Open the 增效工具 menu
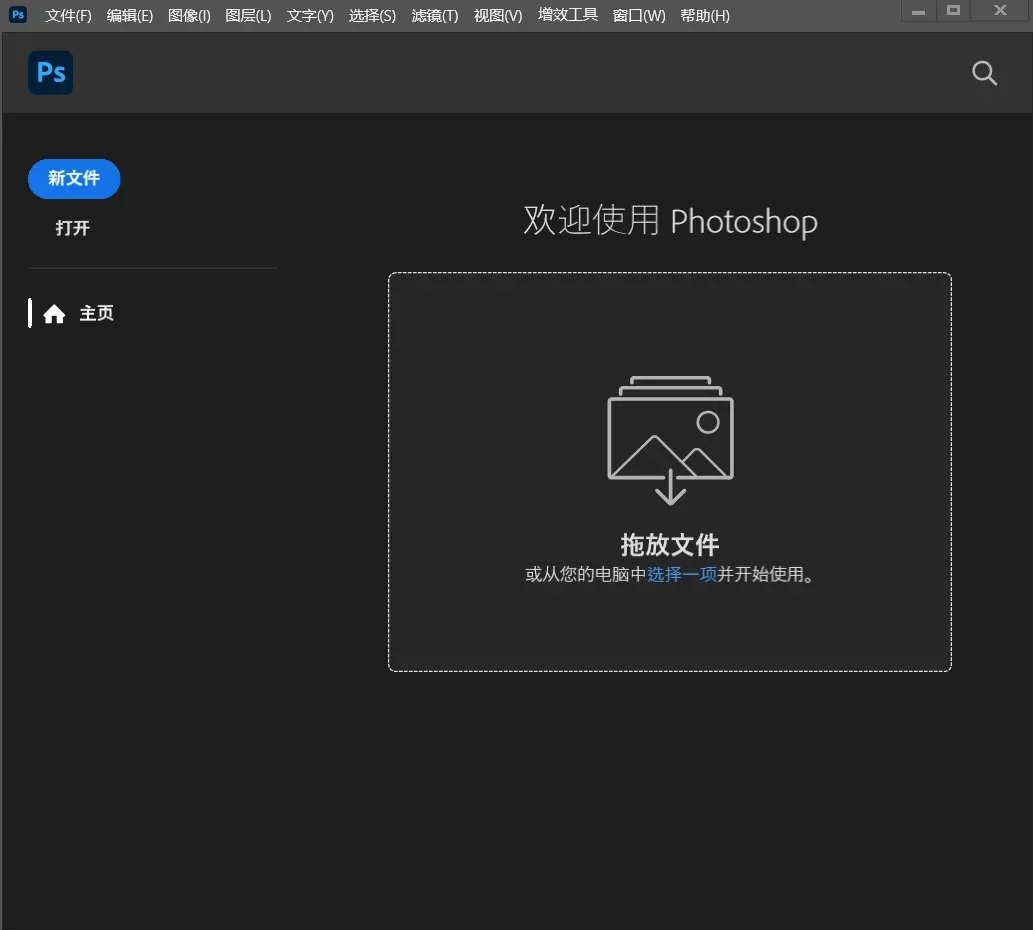The width and height of the screenshot is (1033, 930). coord(568,14)
